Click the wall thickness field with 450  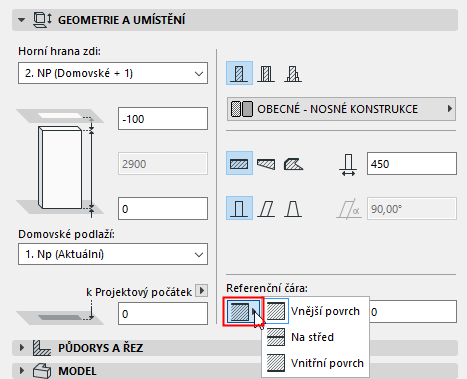412,164
